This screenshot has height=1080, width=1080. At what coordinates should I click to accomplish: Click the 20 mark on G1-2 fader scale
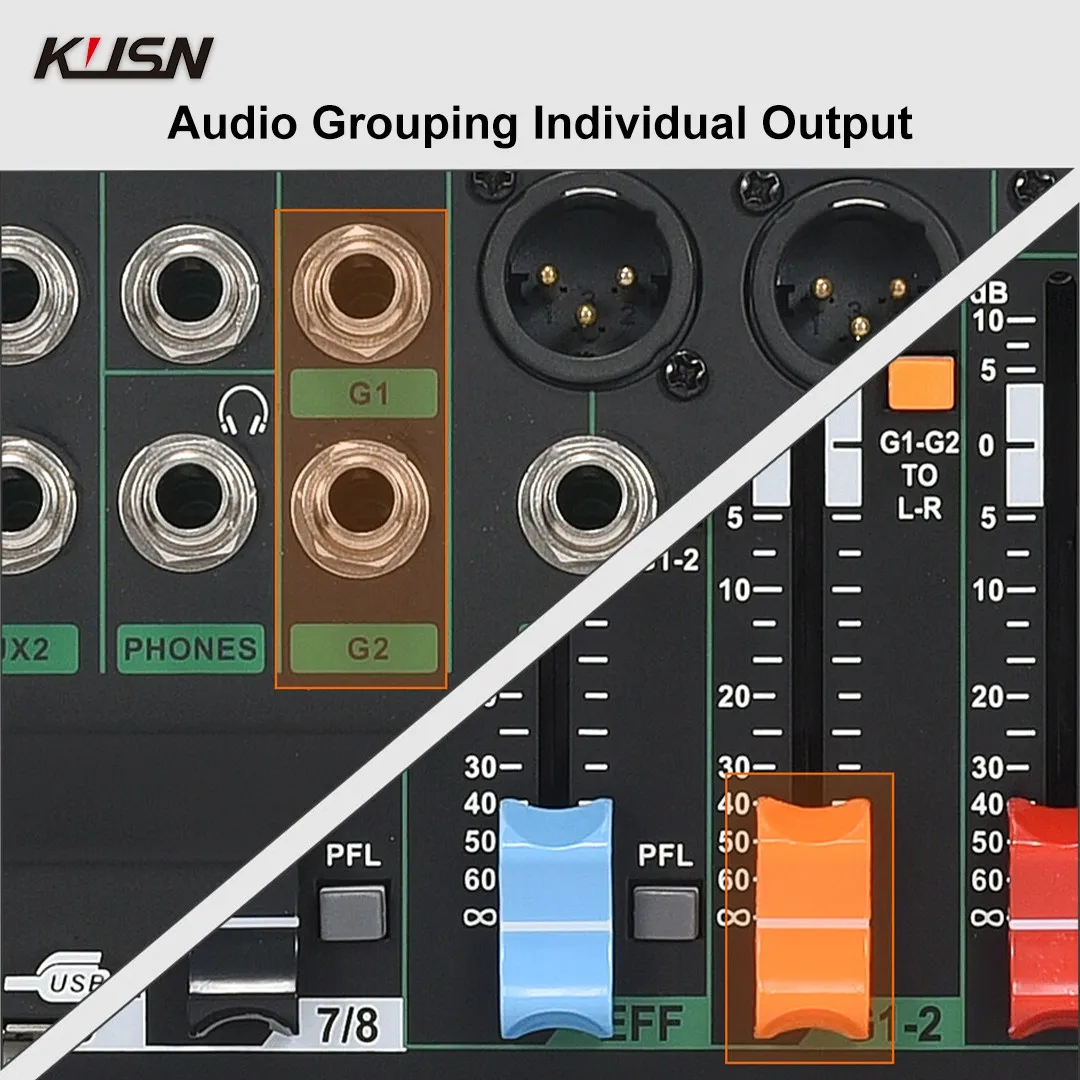(734, 696)
